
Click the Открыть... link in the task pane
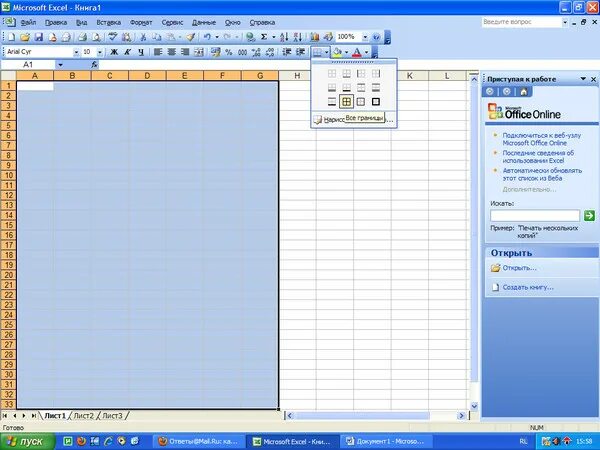519,268
